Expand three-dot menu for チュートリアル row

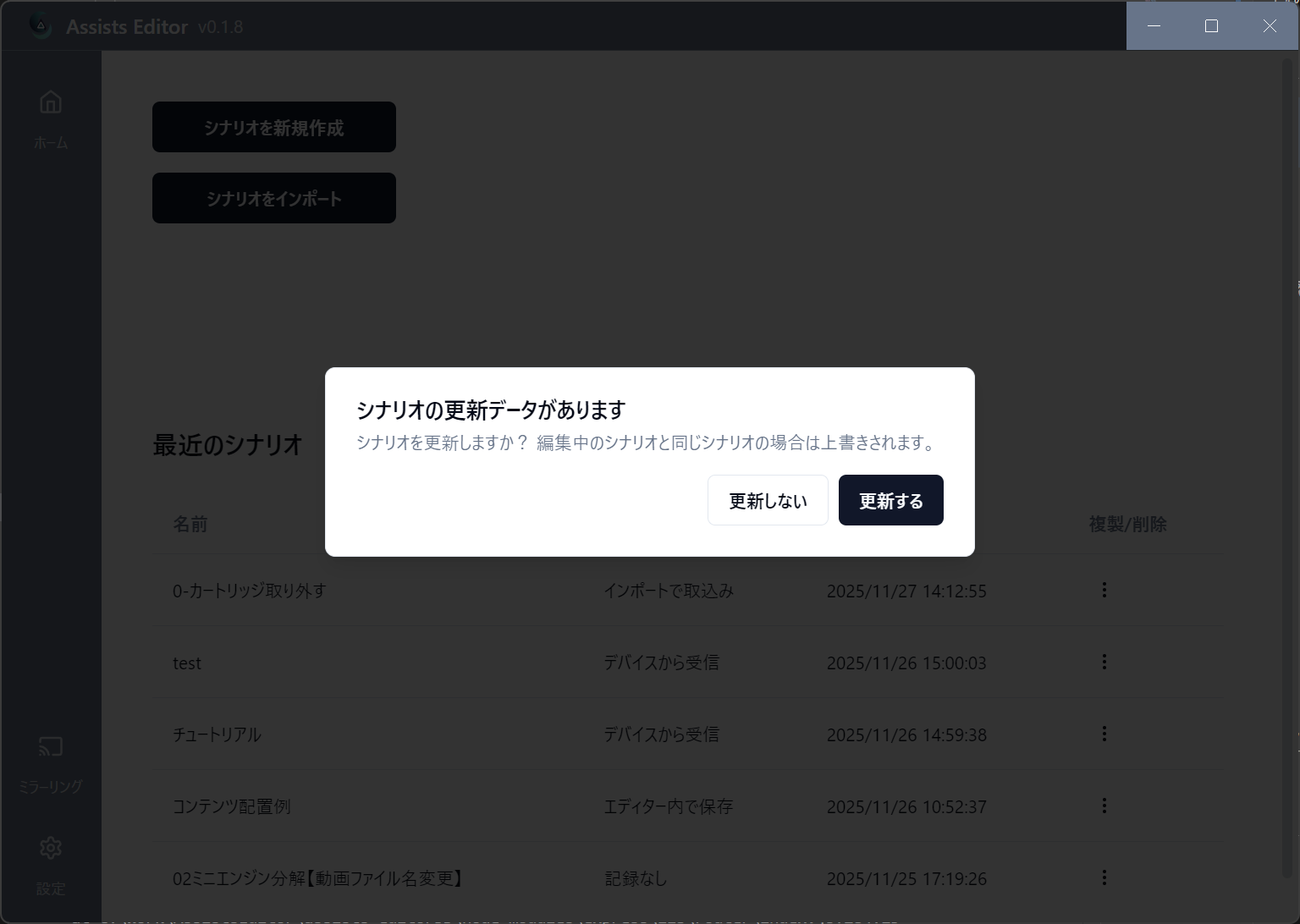pyautogui.click(x=1104, y=734)
